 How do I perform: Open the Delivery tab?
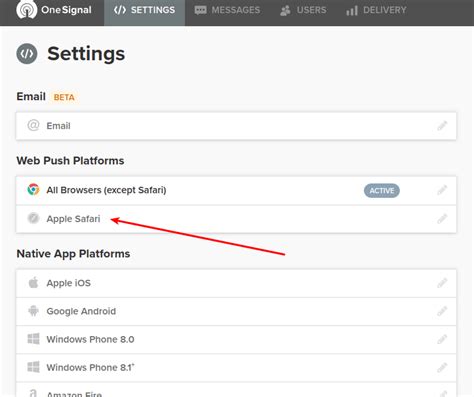click(376, 10)
